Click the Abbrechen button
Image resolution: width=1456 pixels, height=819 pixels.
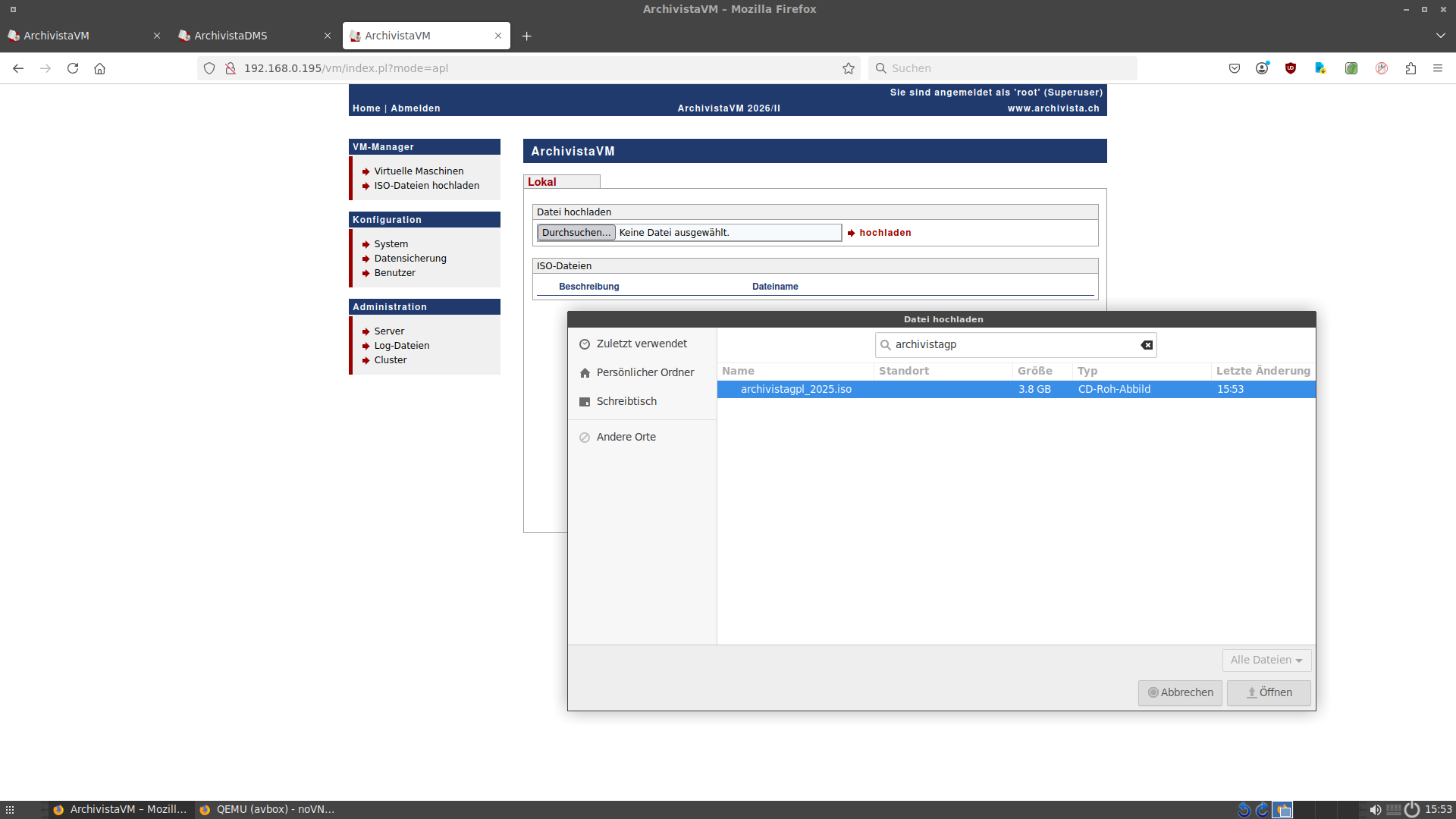1179,692
